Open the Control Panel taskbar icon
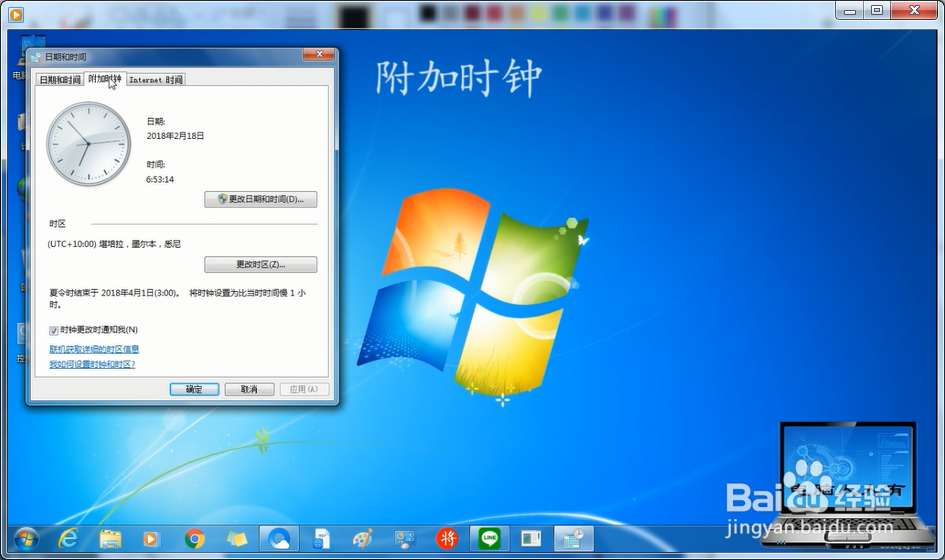Image resolution: width=945 pixels, height=560 pixels. (404, 538)
